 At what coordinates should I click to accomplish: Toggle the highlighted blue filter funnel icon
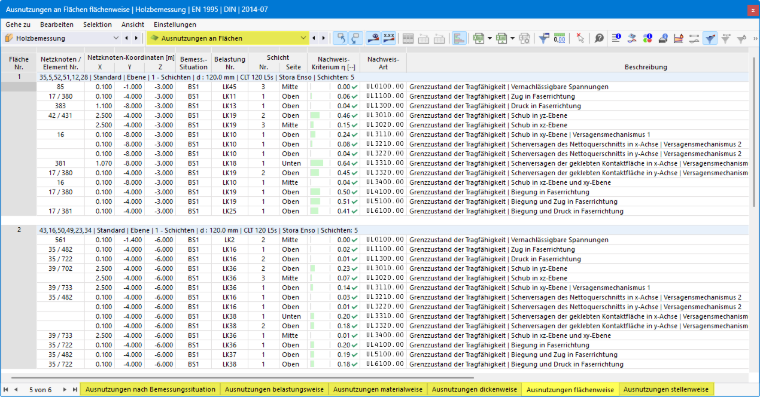coord(710,38)
